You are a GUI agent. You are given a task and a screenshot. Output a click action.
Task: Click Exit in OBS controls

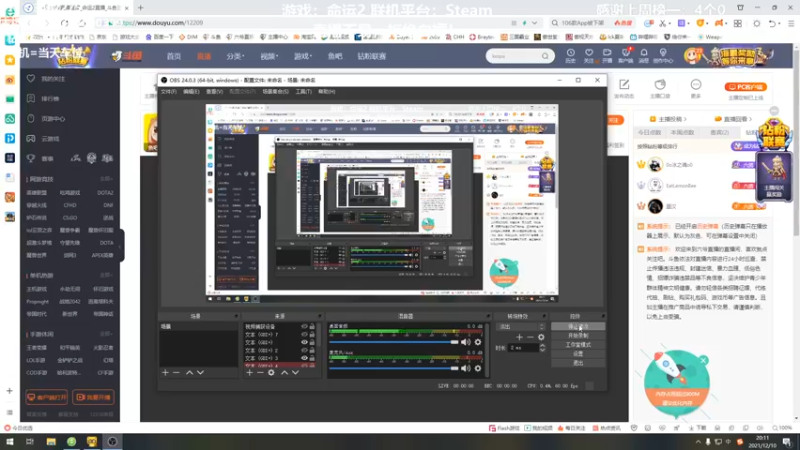click(x=578, y=363)
